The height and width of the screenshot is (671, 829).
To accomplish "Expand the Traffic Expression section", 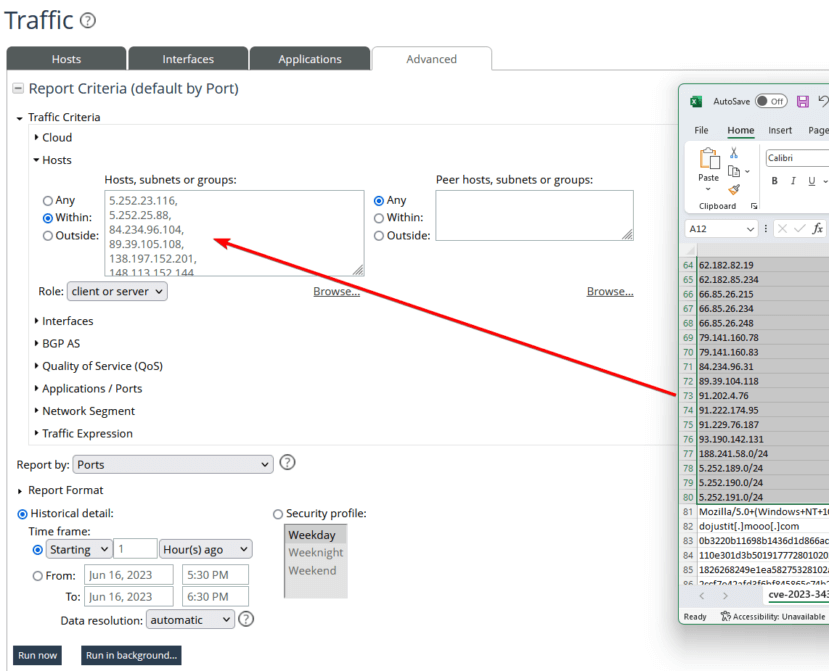I will [36, 433].
